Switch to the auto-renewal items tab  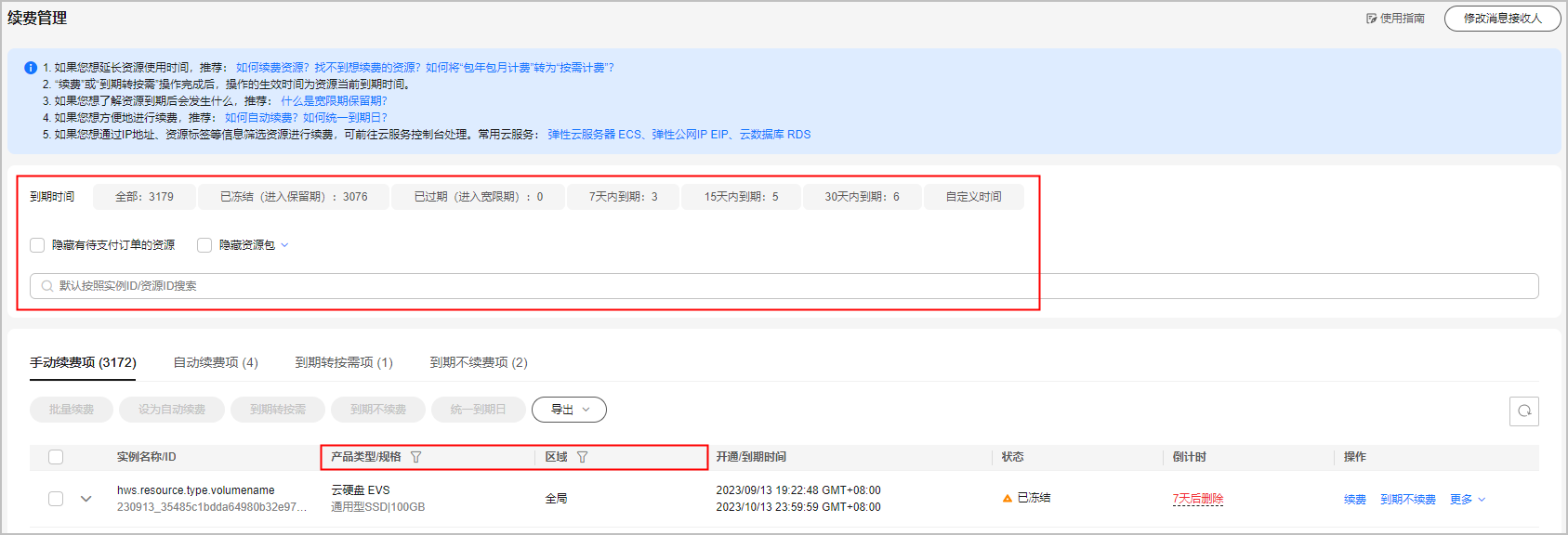point(216,362)
